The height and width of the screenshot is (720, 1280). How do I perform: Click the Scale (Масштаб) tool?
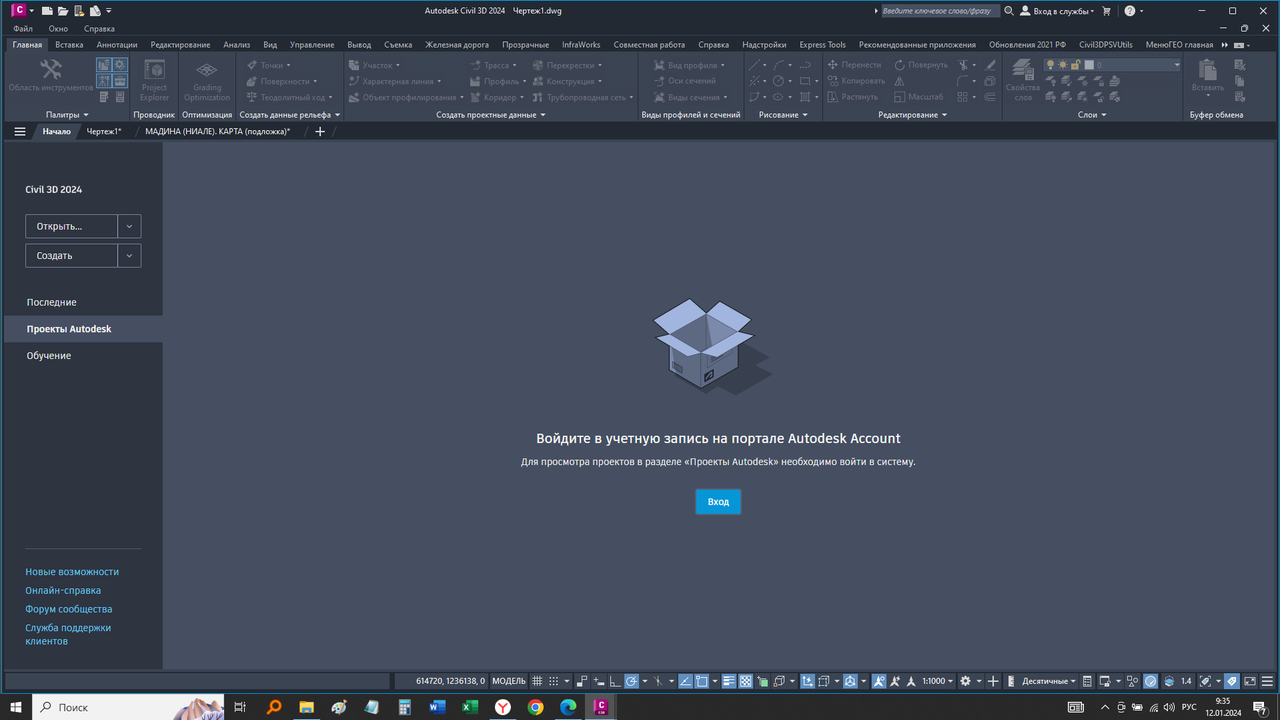[919, 97]
